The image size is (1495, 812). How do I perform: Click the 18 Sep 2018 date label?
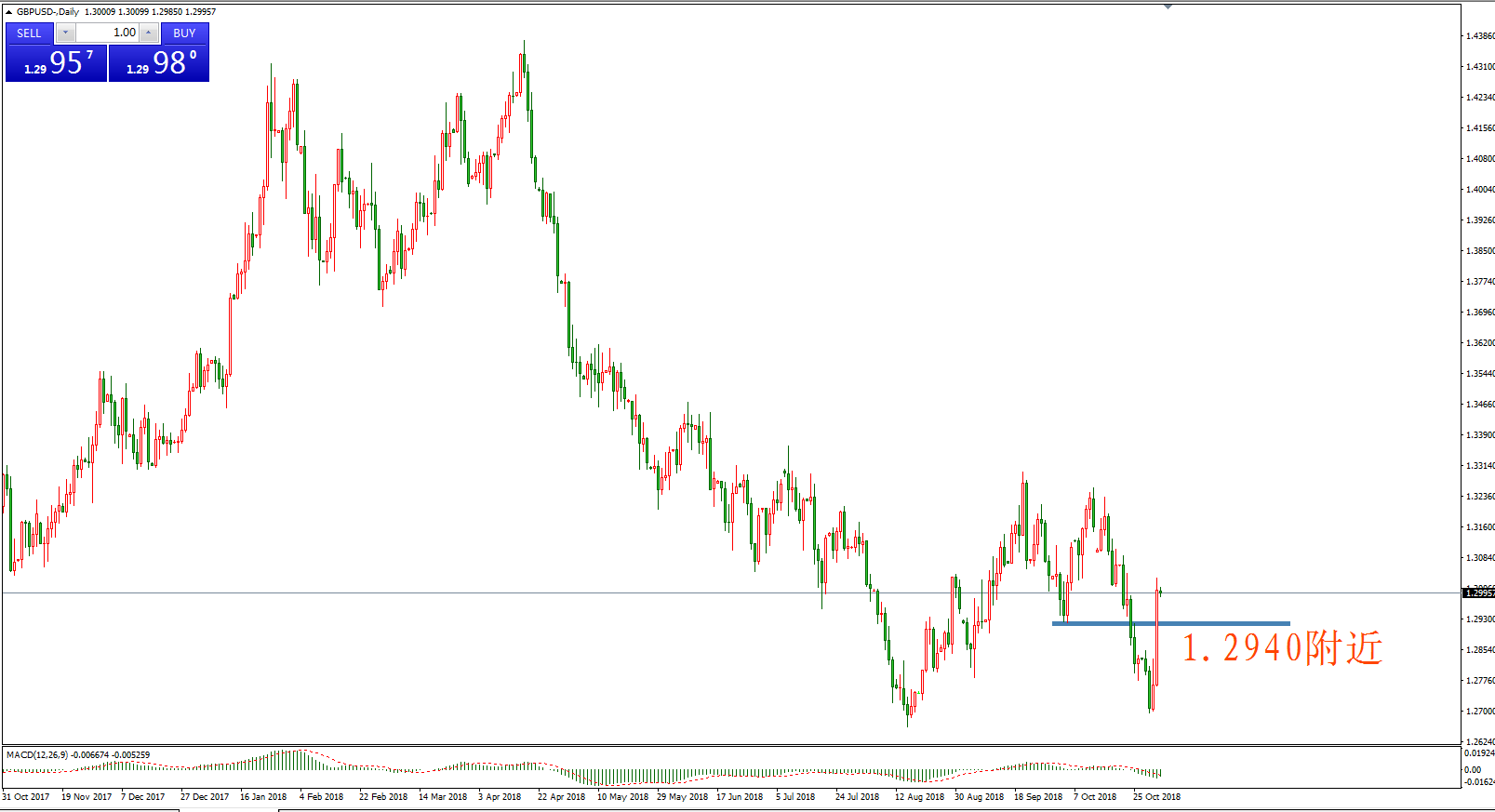pos(1038,797)
